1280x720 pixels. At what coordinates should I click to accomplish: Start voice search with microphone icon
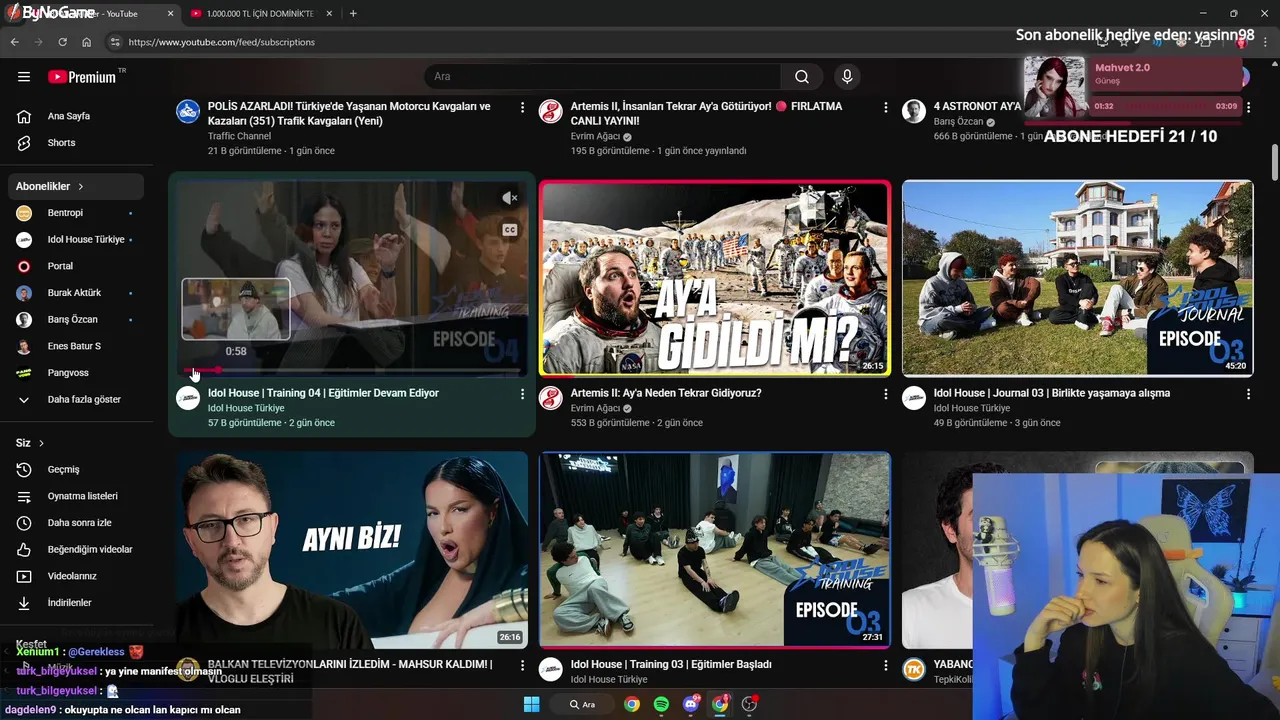(847, 77)
